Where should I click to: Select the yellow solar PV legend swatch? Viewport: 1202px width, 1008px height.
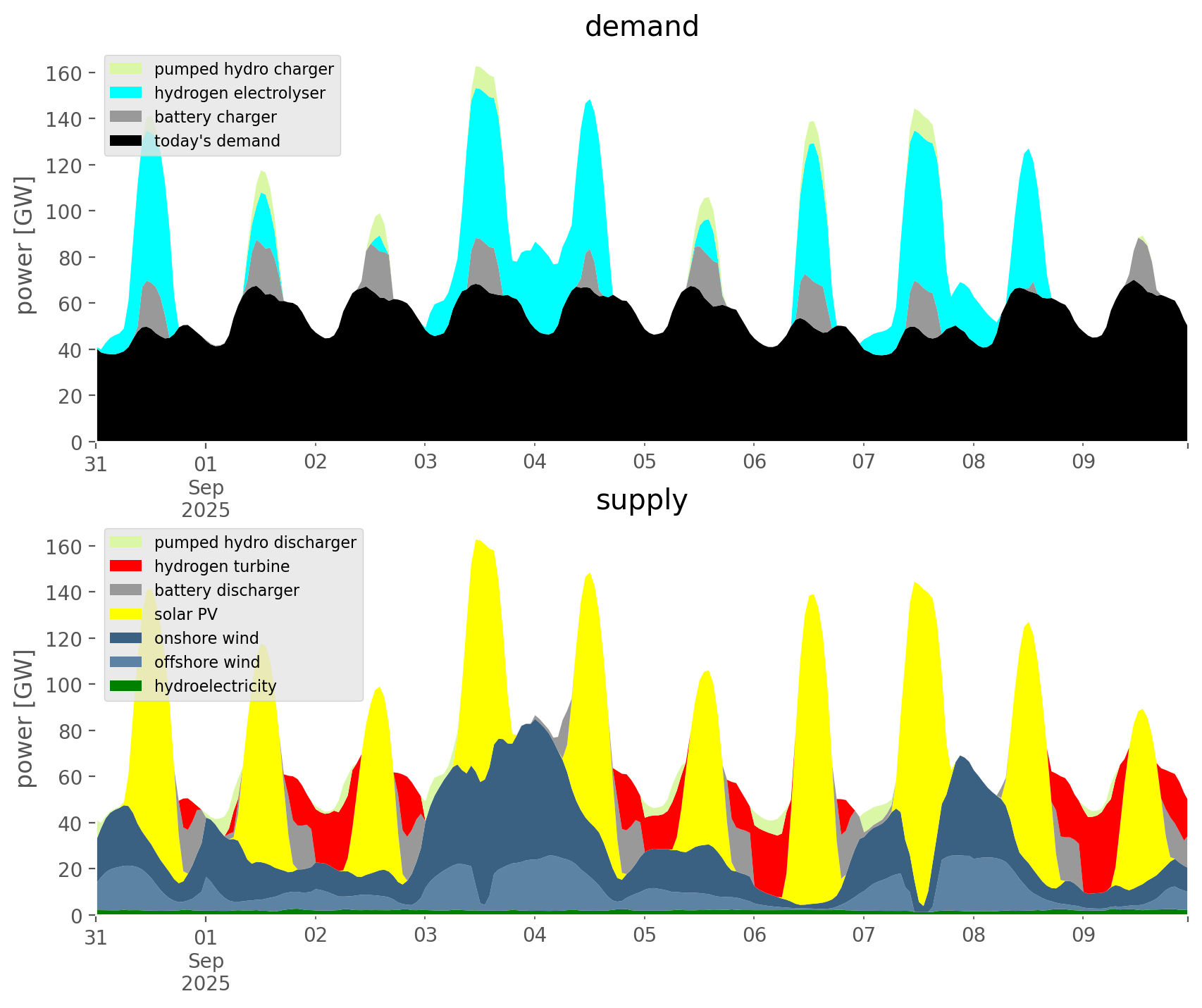tap(126, 614)
